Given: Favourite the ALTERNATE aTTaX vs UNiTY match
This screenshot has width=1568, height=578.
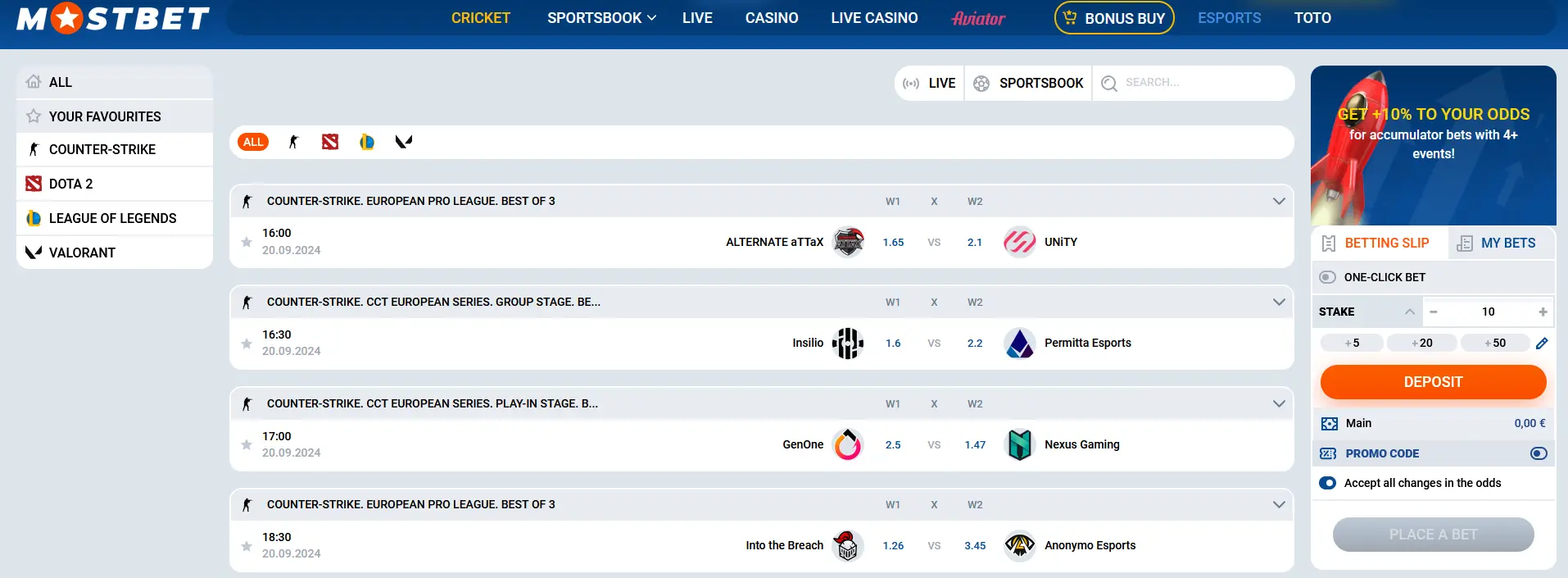Looking at the screenshot, I should click(247, 242).
